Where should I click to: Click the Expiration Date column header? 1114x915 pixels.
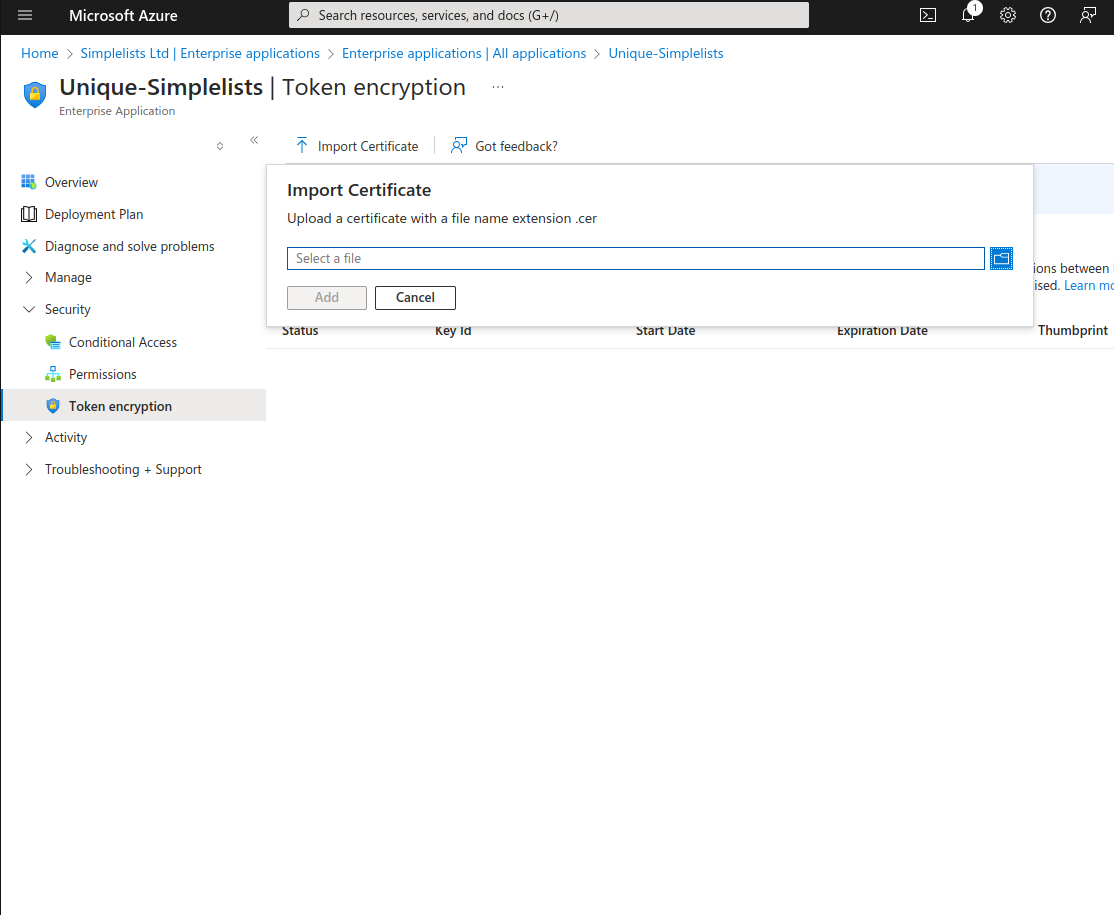[x=882, y=331]
